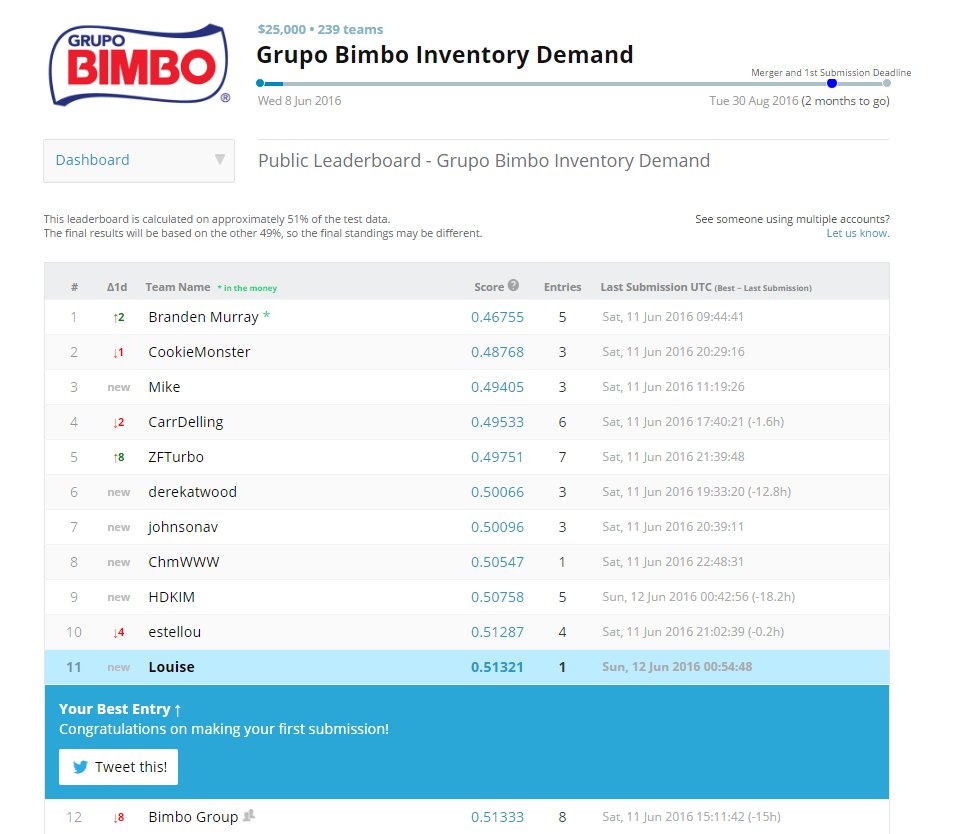The height and width of the screenshot is (834, 953).
Task: Click the Δ1d column header
Action: coord(117,287)
